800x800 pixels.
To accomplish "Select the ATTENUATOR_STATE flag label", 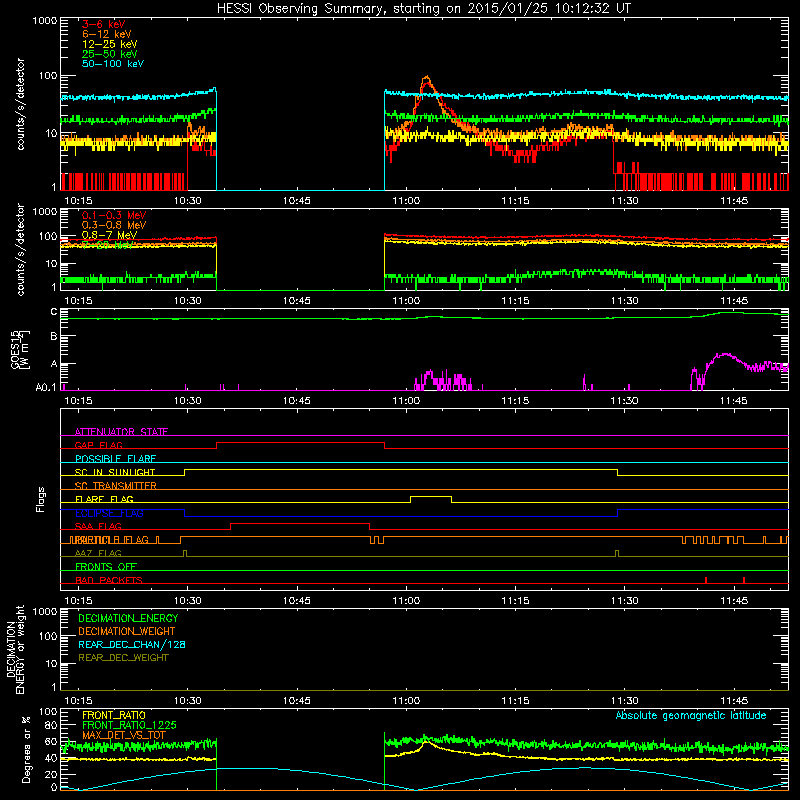I will (x=121, y=432).
